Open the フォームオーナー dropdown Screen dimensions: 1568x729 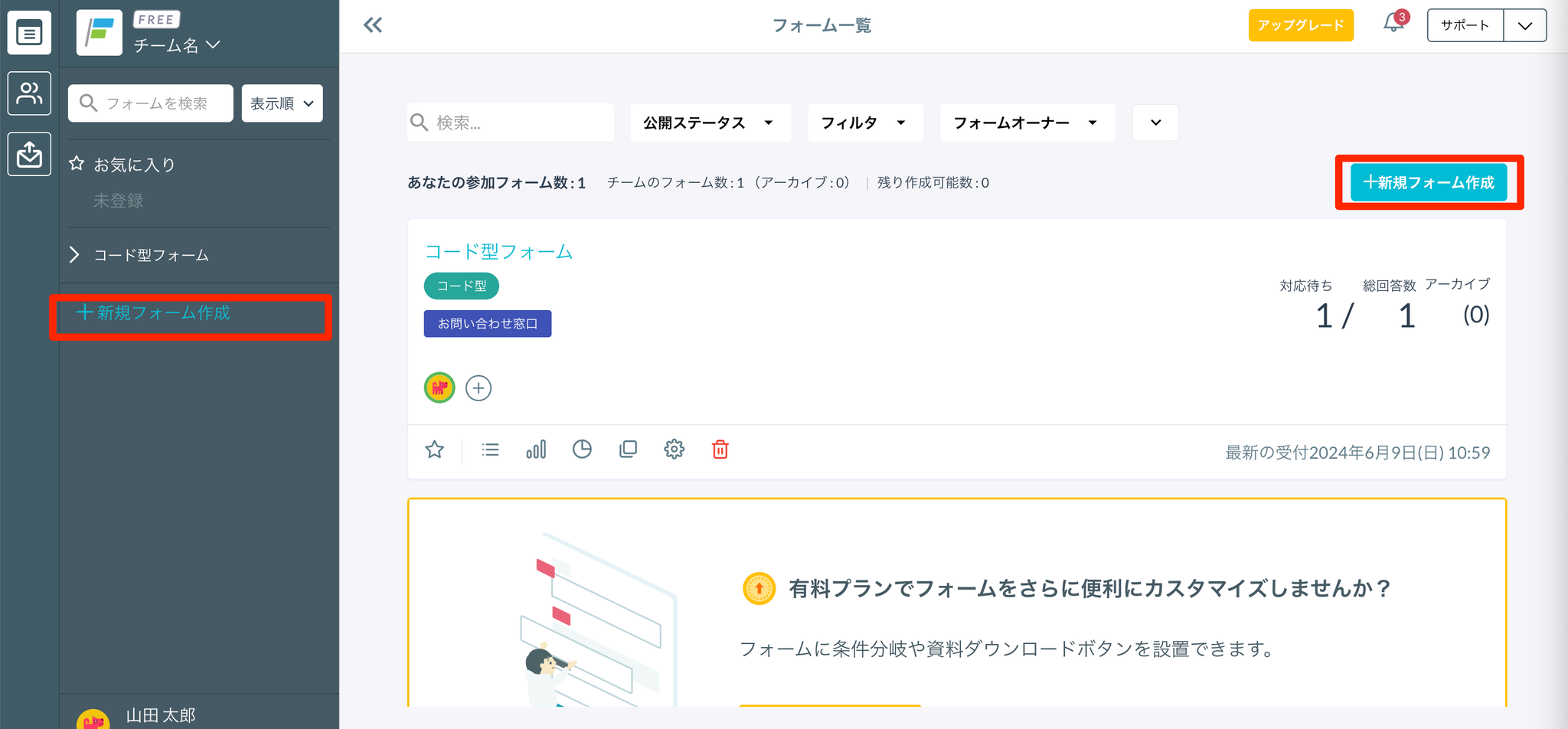pyautogui.click(x=1026, y=123)
